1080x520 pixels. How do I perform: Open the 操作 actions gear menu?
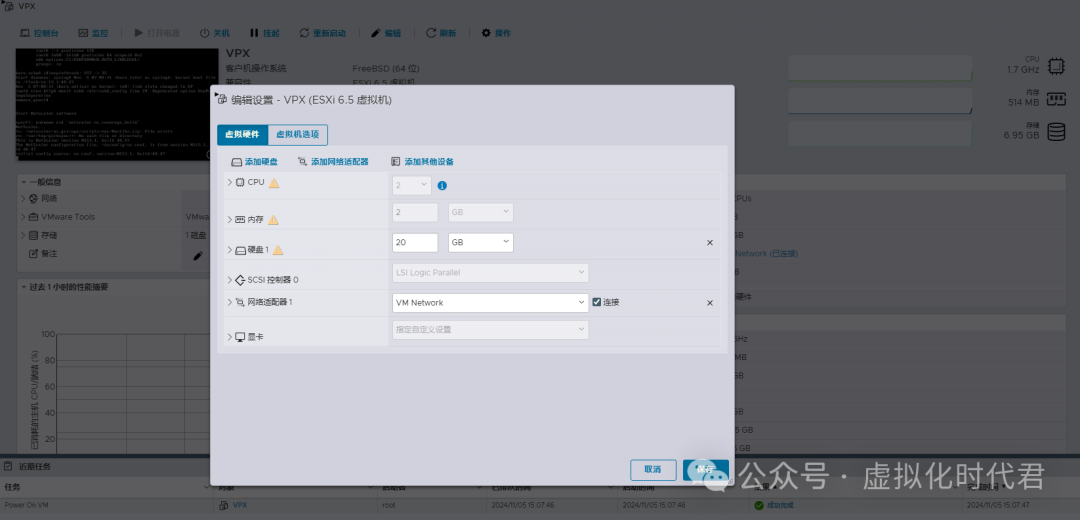coord(496,33)
